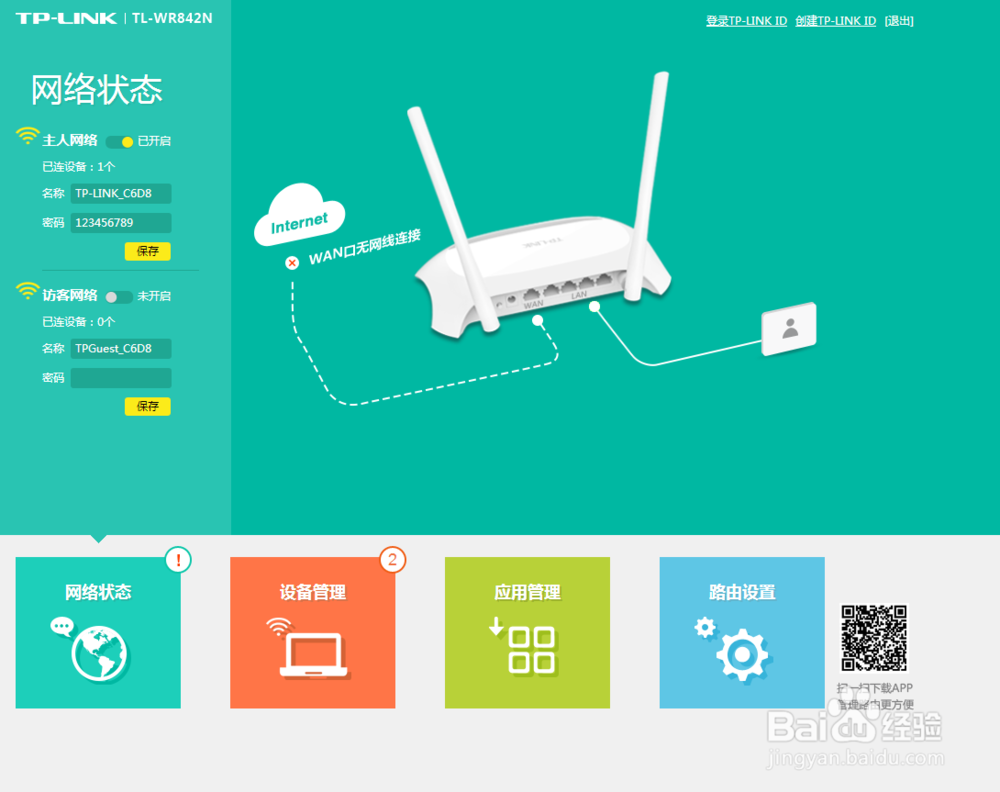Click the connected device user icon

point(790,328)
